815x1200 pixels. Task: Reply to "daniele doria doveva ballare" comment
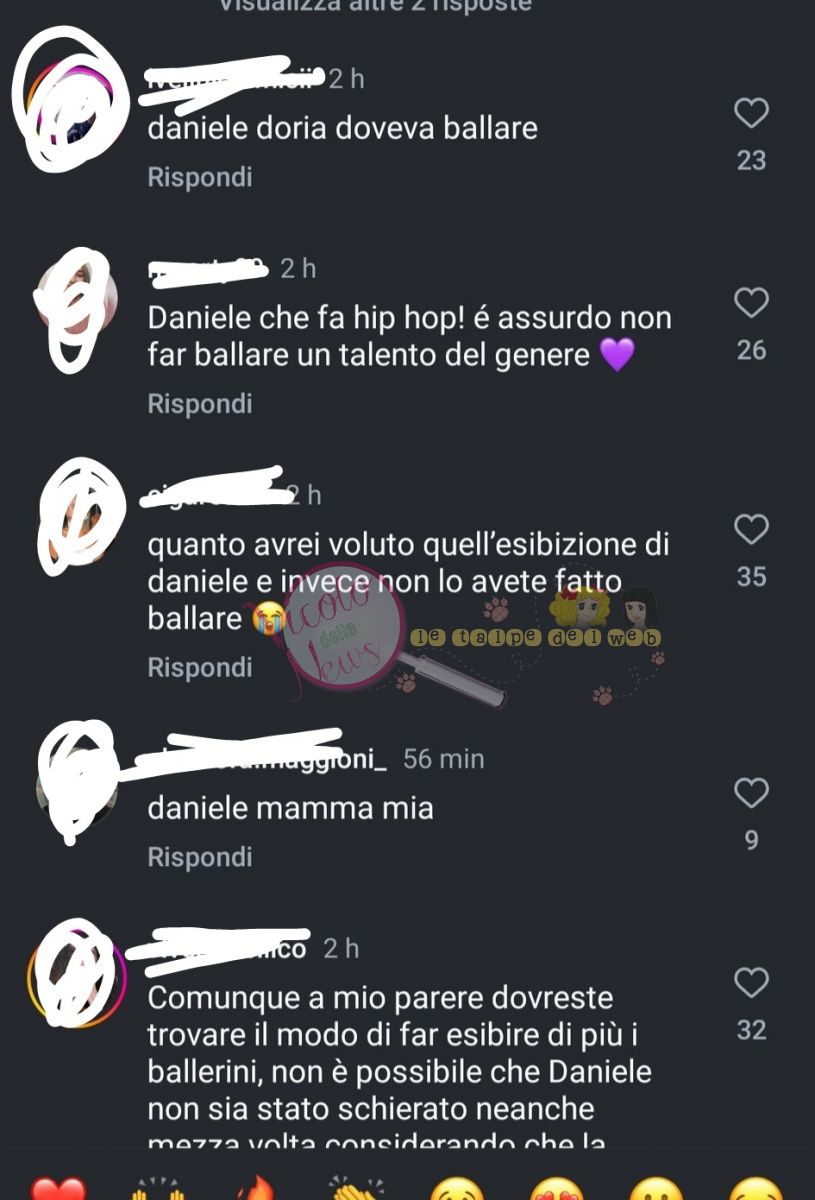(200, 177)
